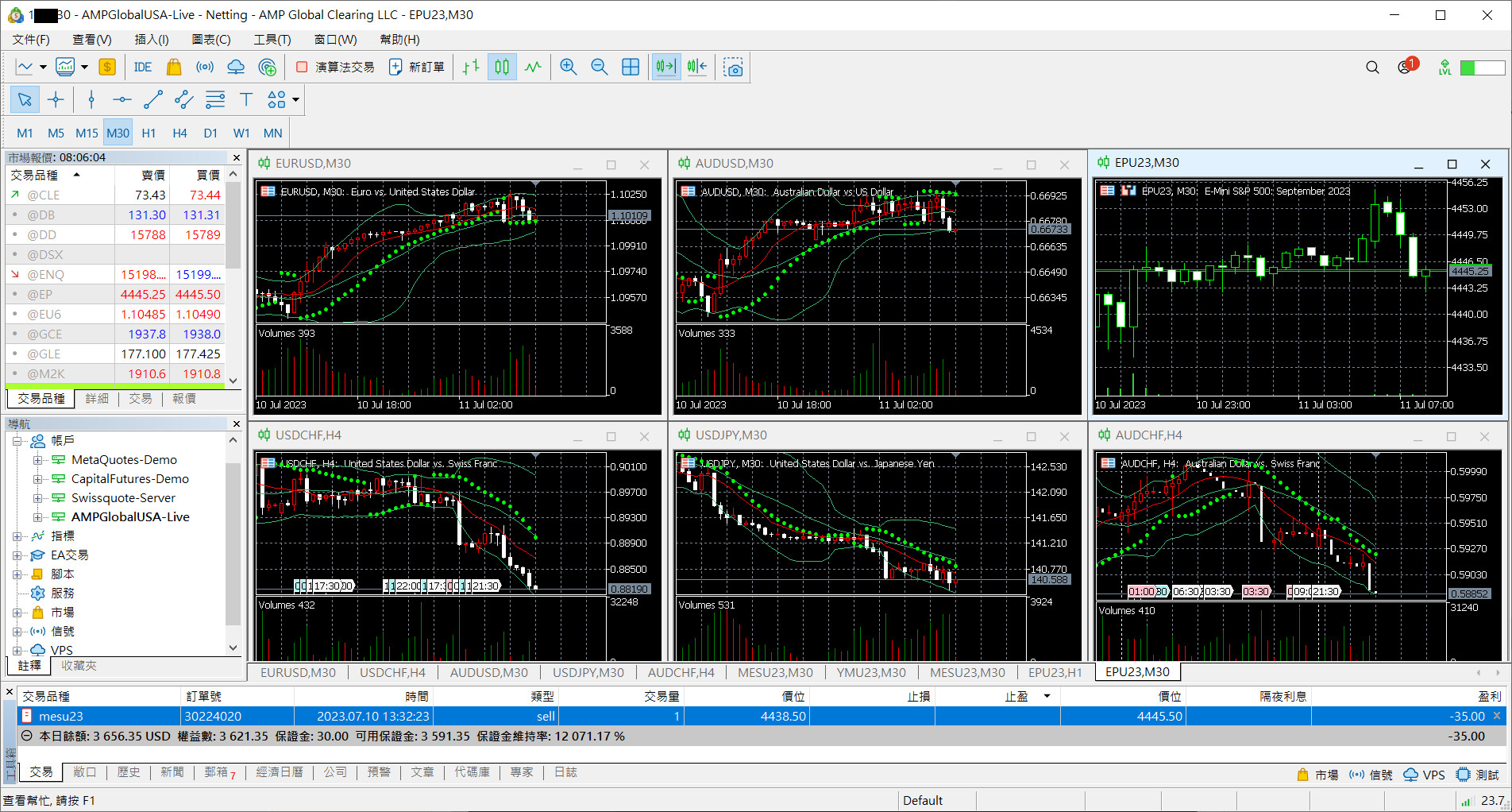Expand MetaQuotes-Demo server node
1512x812 pixels.
tap(37, 460)
